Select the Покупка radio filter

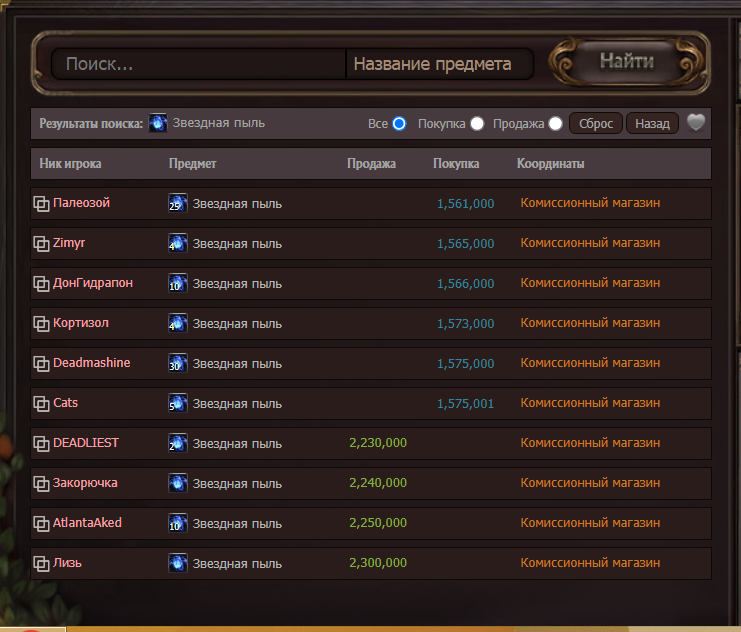(477, 124)
